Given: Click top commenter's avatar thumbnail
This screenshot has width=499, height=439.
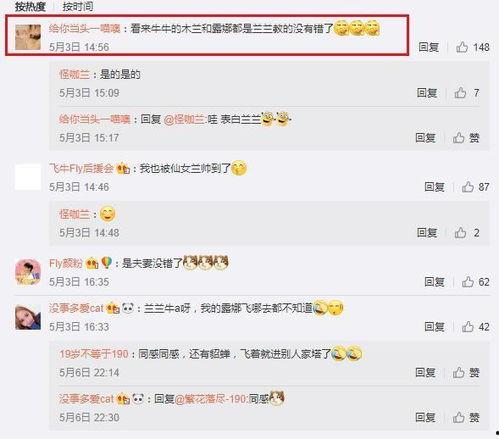Looking at the screenshot, I should coord(28,37).
